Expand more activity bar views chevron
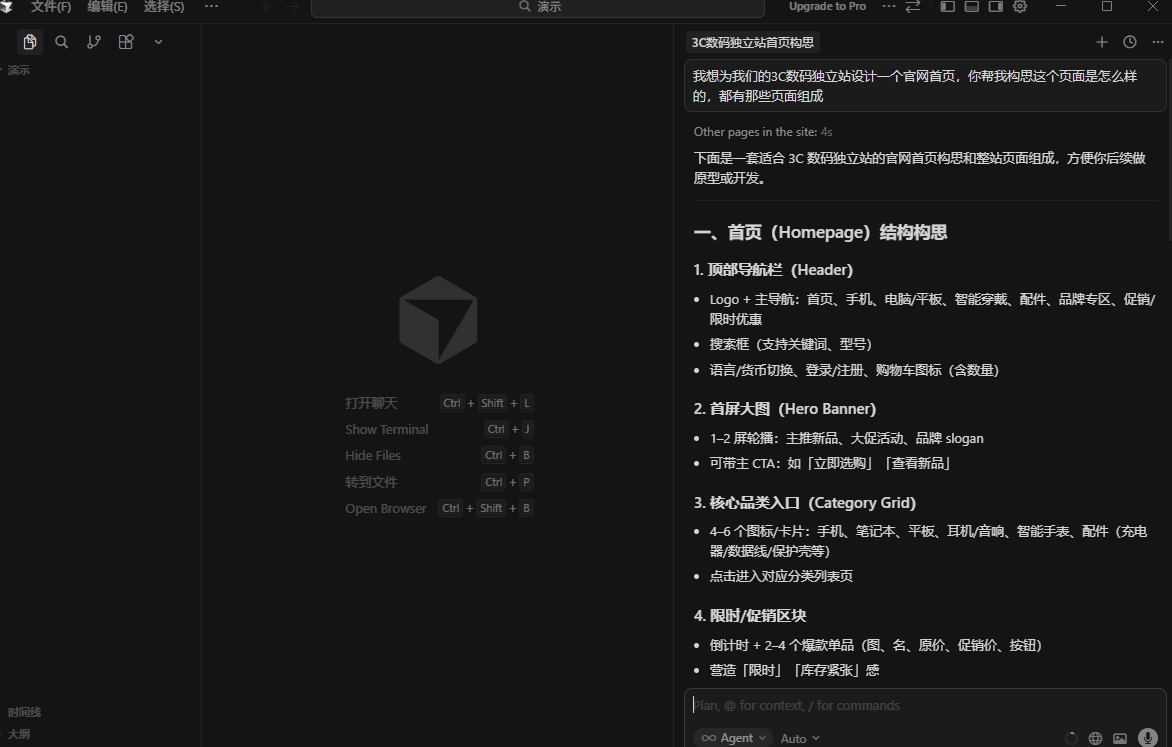Image resolution: width=1172 pixels, height=747 pixels. pyautogui.click(x=158, y=42)
